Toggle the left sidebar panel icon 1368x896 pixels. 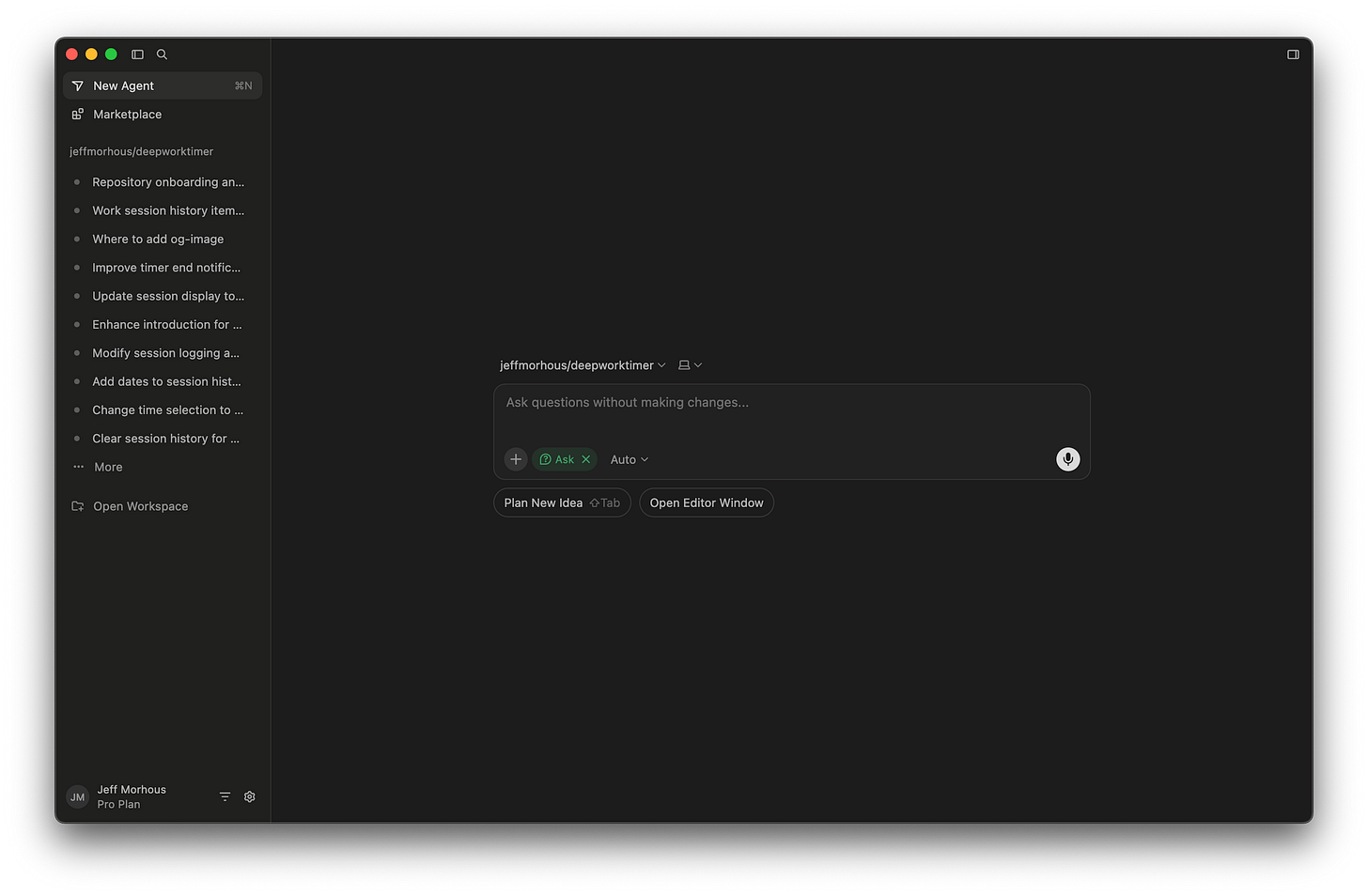point(137,54)
